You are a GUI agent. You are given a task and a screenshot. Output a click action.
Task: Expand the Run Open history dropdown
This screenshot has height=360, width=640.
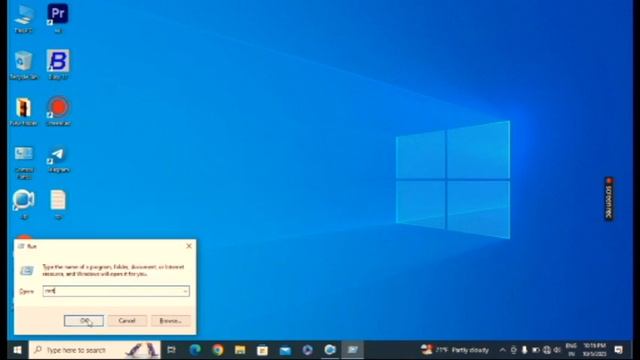coord(185,291)
